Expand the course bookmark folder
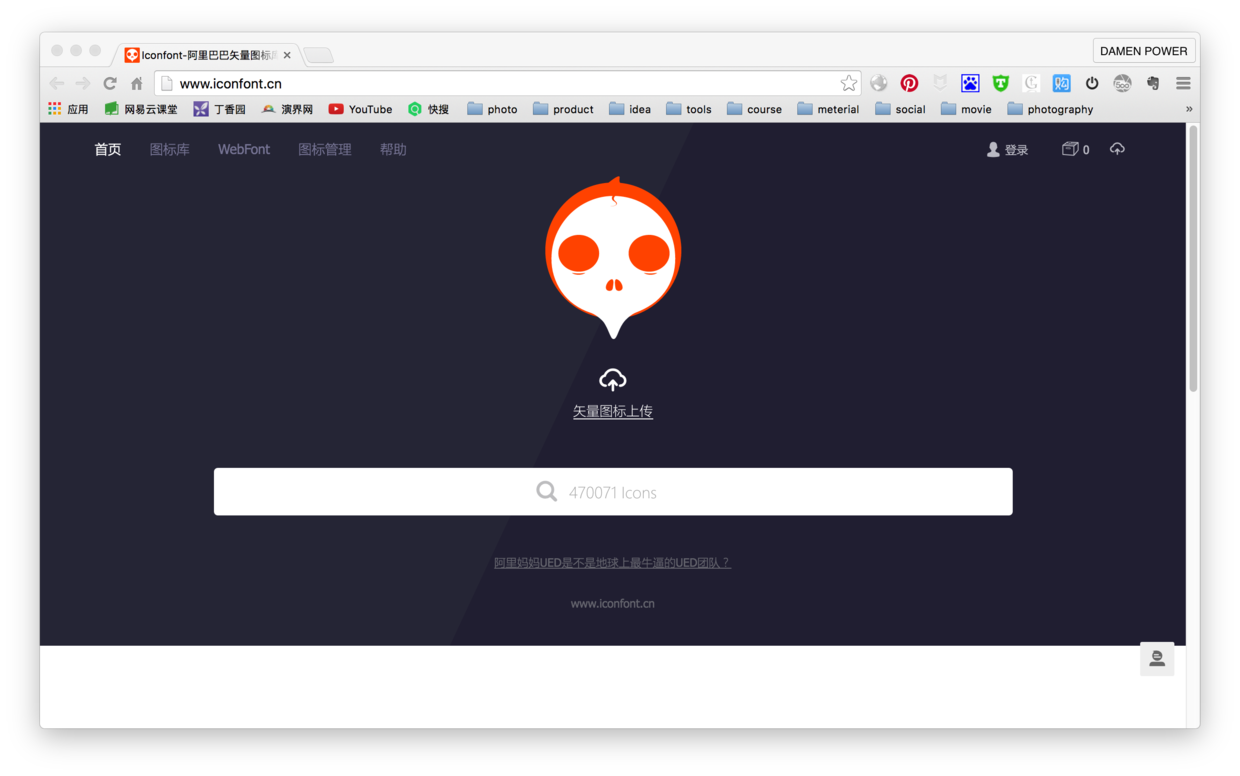Screen dimensions: 1240x776 click(755, 109)
